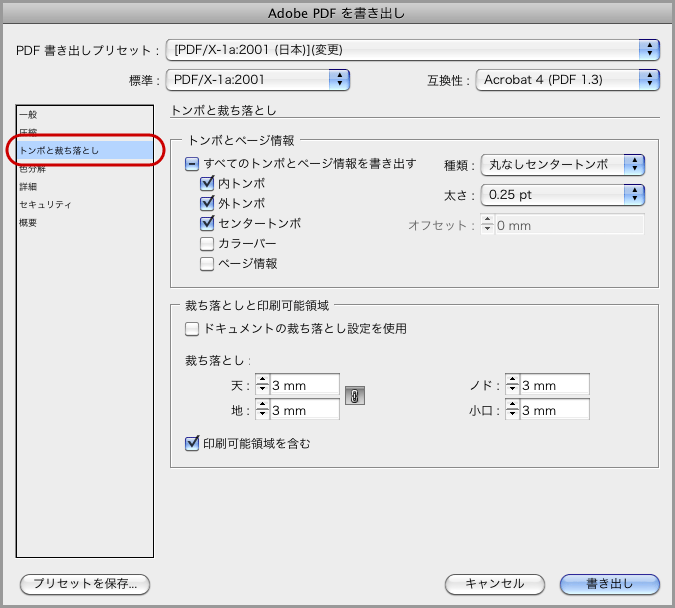Open the 種類 丸なしセンタートンボ dropdown
Screen dimensions: 675x608
pos(562,164)
